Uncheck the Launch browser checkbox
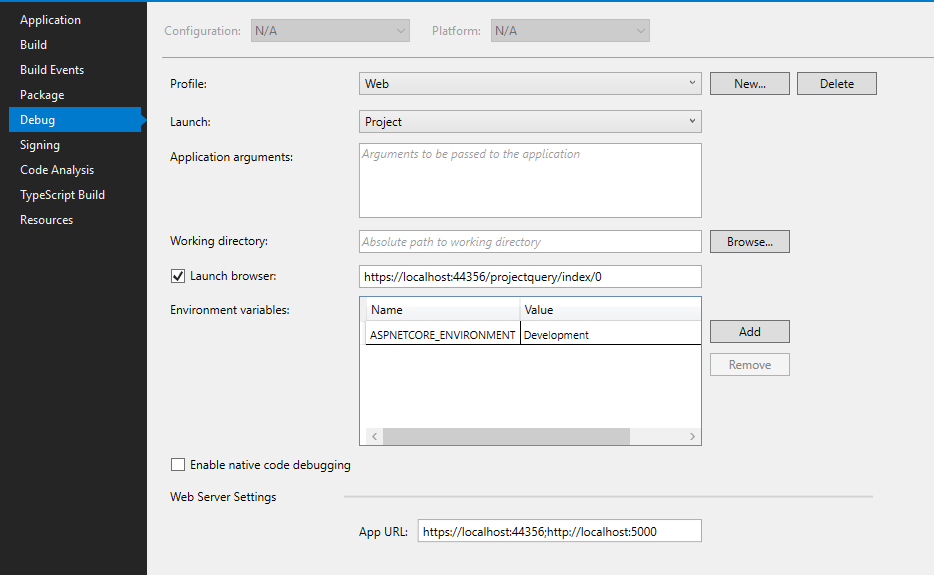The image size is (934, 575). (178, 276)
